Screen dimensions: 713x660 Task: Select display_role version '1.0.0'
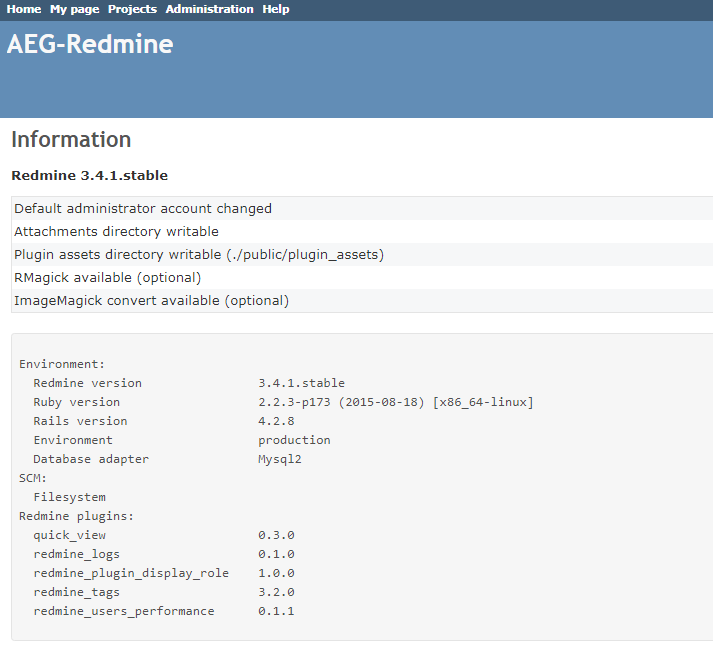click(276, 574)
